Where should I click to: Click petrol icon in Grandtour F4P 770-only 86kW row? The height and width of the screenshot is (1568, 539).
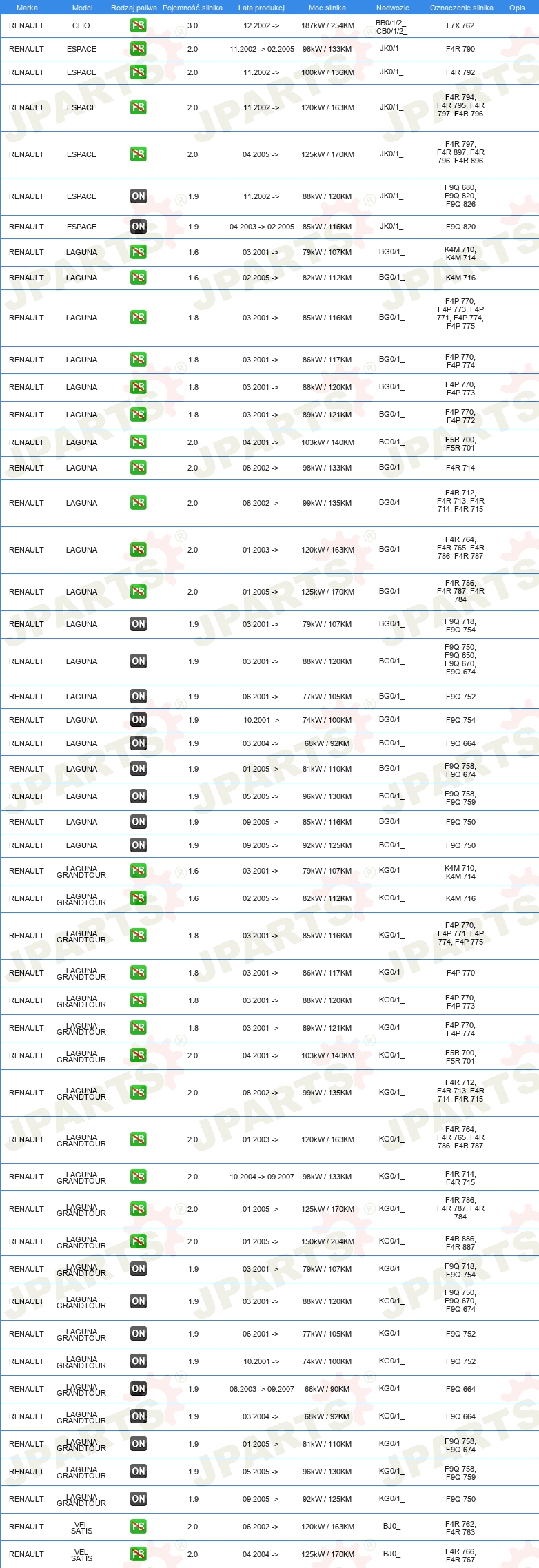click(x=139, y=973)
